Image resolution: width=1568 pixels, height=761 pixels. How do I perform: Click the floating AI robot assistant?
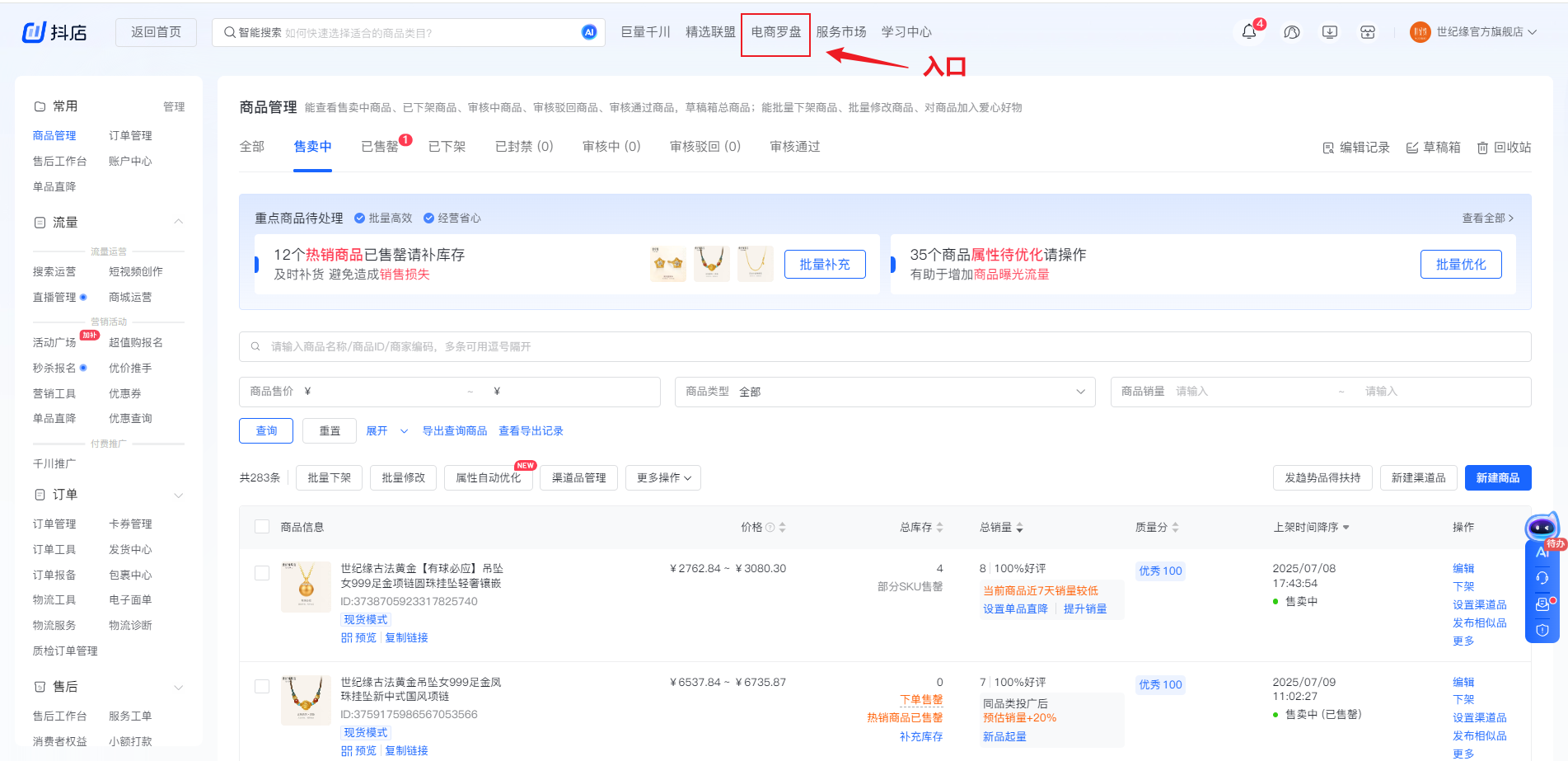(x=1542, y=528)
